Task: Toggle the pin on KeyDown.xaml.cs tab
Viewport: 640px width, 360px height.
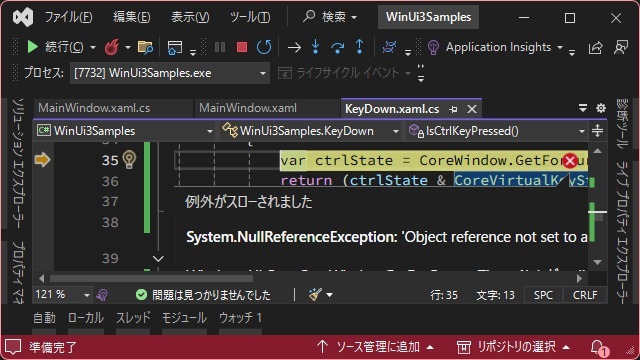Action: 453,109
